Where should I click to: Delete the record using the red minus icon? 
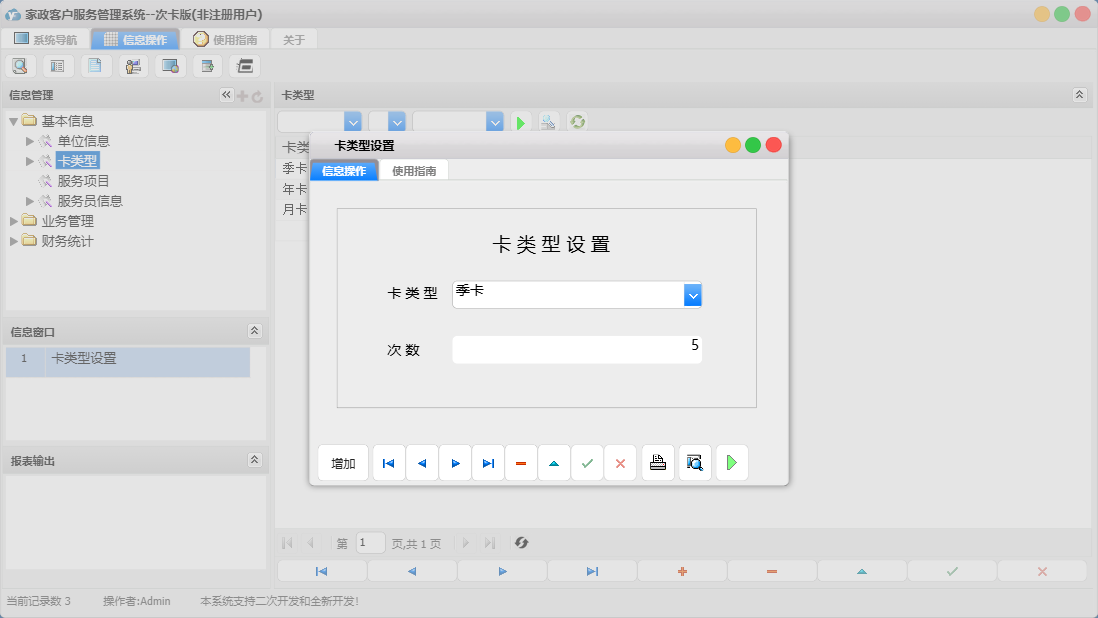tap(521, 462)
